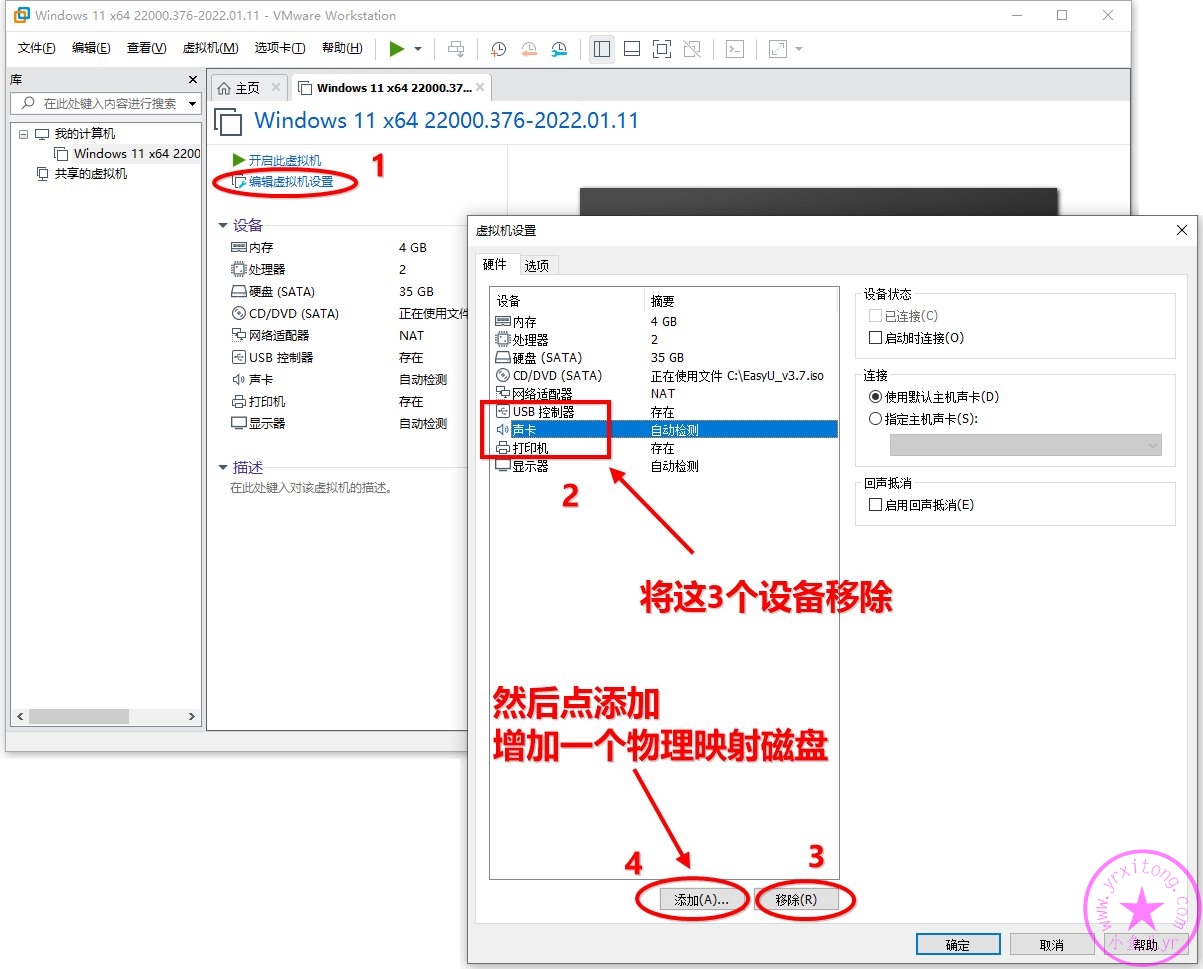Open the 虚拟机(M) menu

(210, 48)
